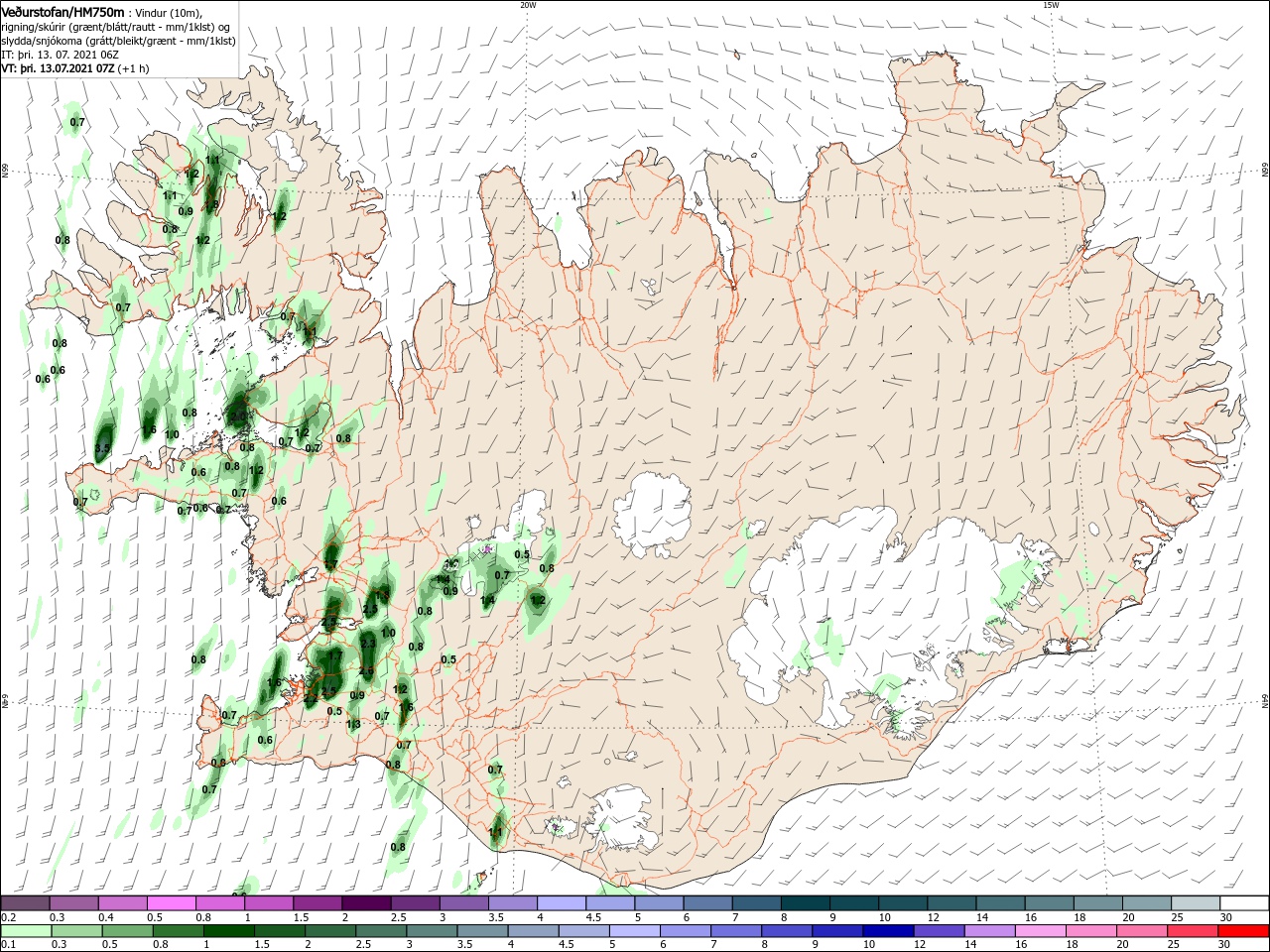Click the bright red 30 legend swatch

1244,932
